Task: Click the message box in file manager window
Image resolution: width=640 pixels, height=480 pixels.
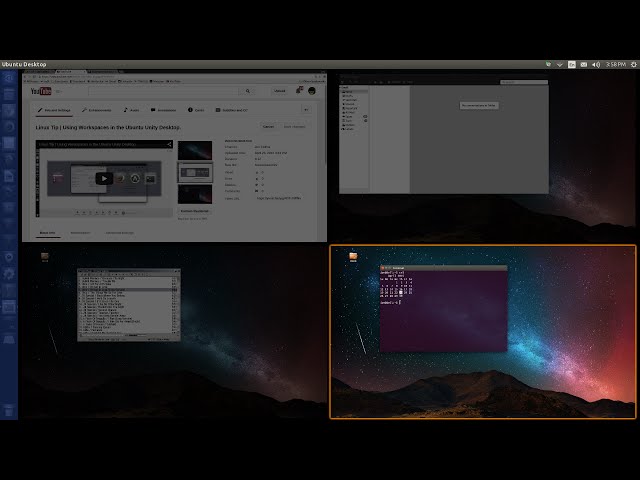Action: 479,106
